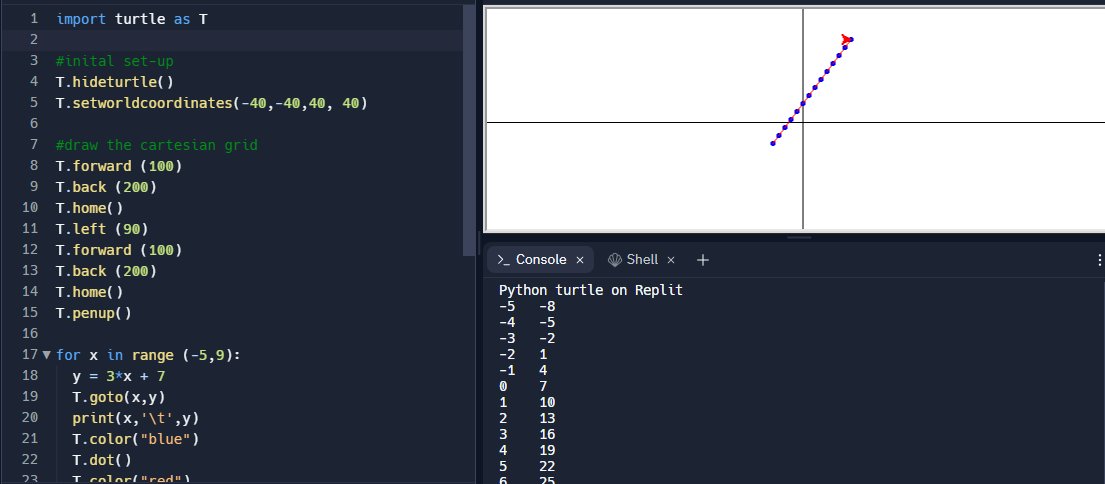
Task: Click the T.left (90) line
Action: pos(102,229)
